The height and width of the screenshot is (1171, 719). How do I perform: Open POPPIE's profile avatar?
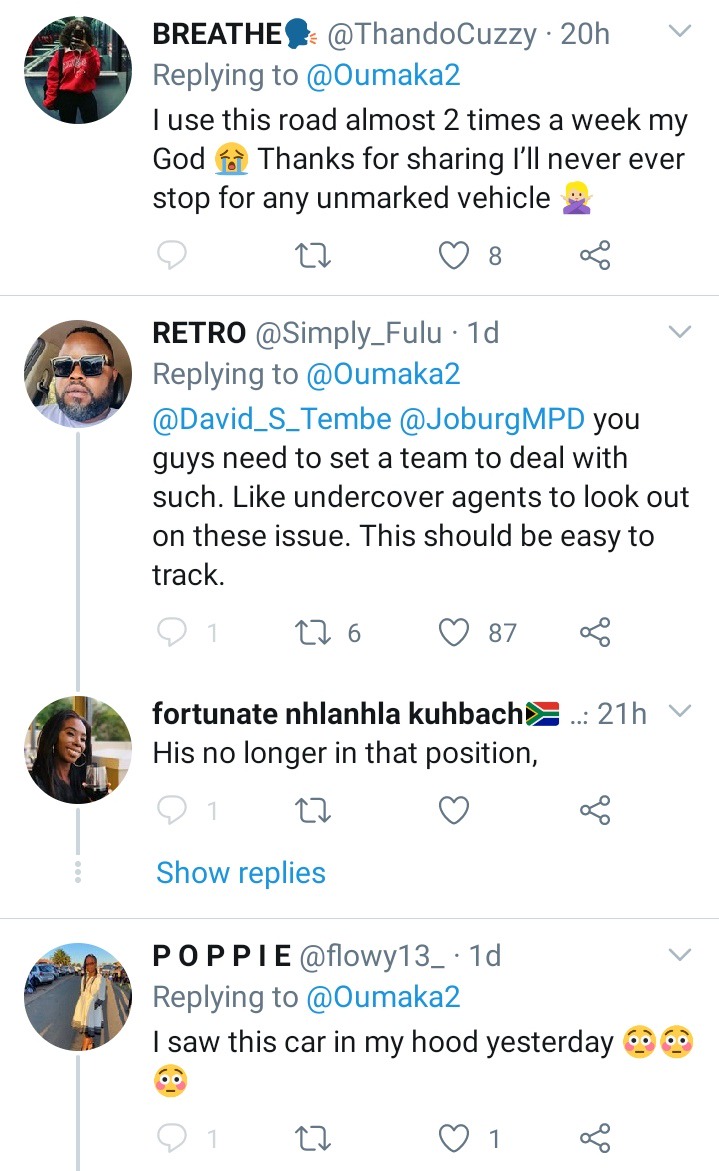pos(78,997)
